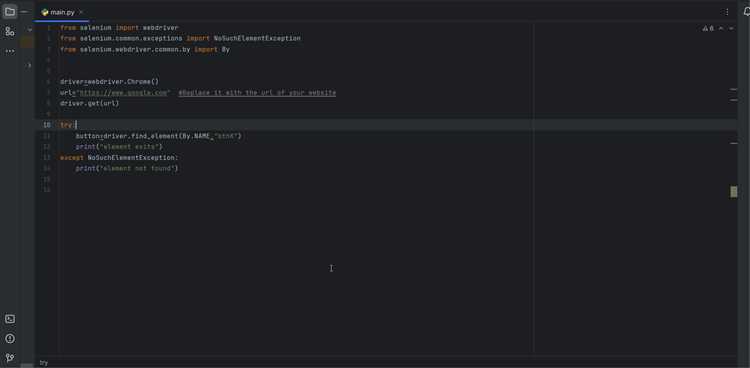
Task: Click the google.com URL string link
Action: pos(122,93)
